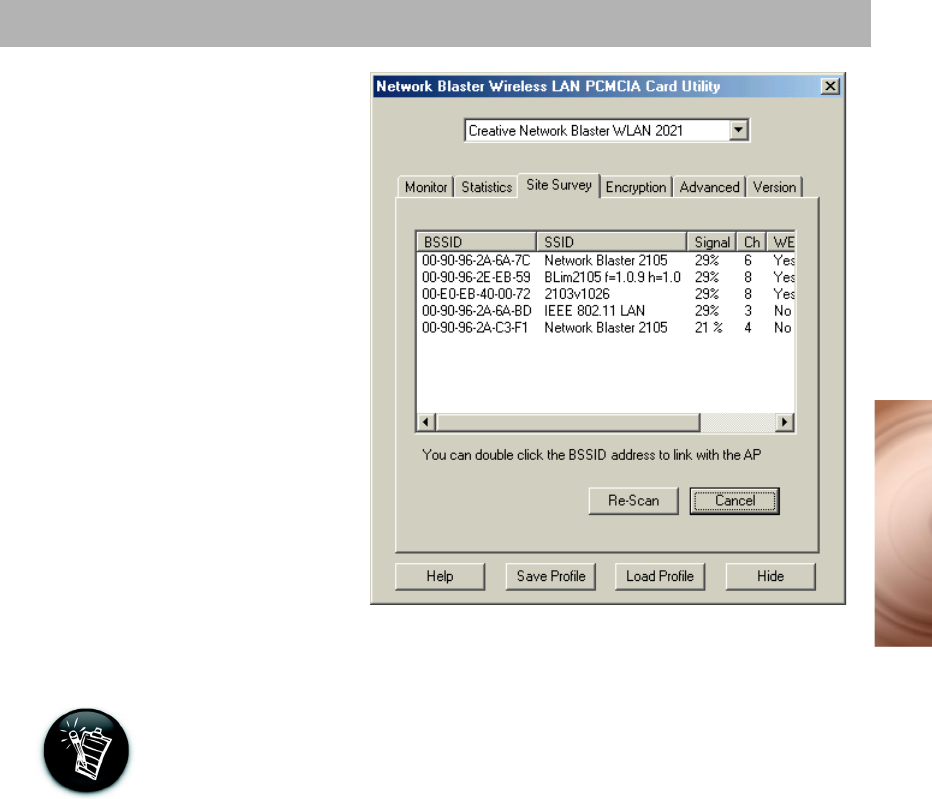Click the Ch column header

pos(751,242)
